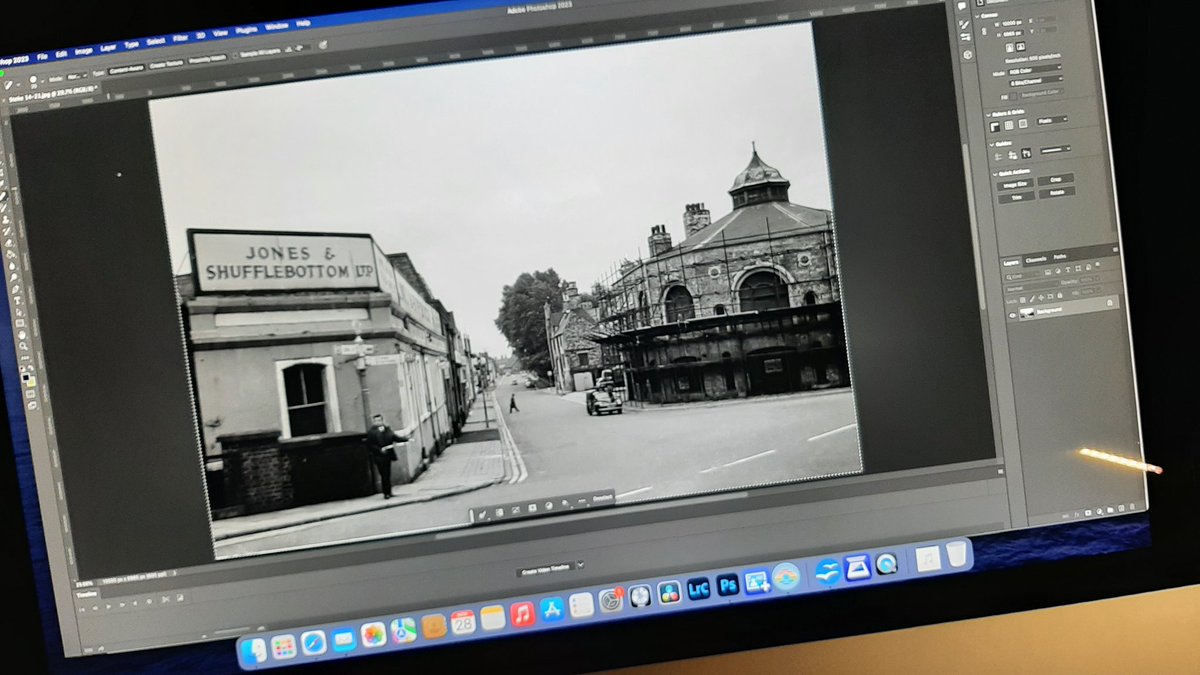
Task: Set canvas orientation to portrait
Action: (x=1010, y=47)
